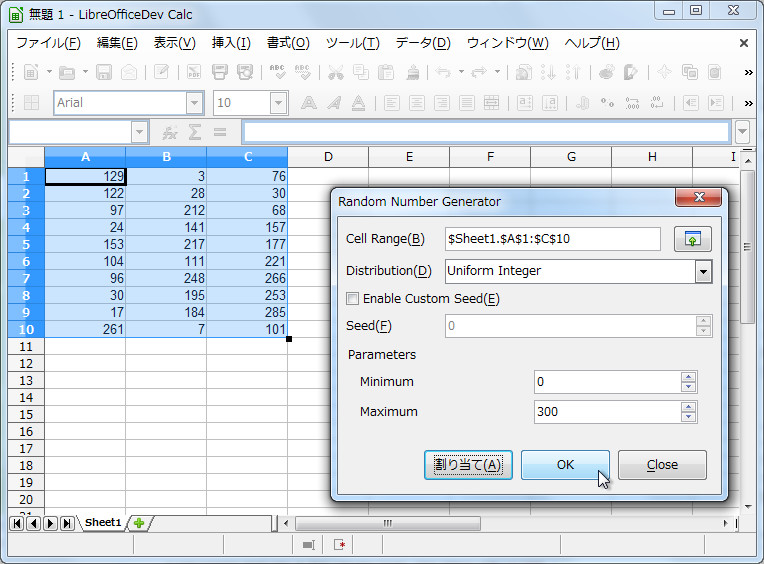Click the Function Wizard fx icon
The image size is (764, 564).
[170, 132]
